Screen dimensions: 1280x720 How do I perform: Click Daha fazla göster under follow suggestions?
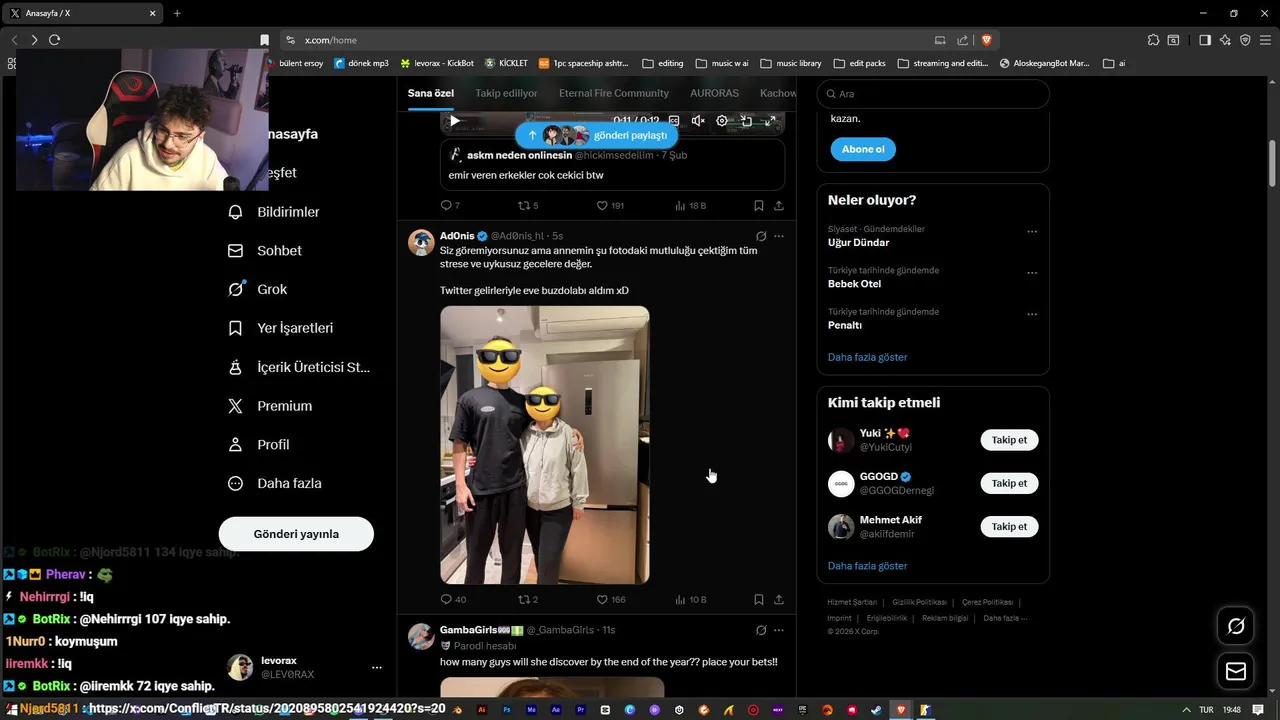click(867, 566)
